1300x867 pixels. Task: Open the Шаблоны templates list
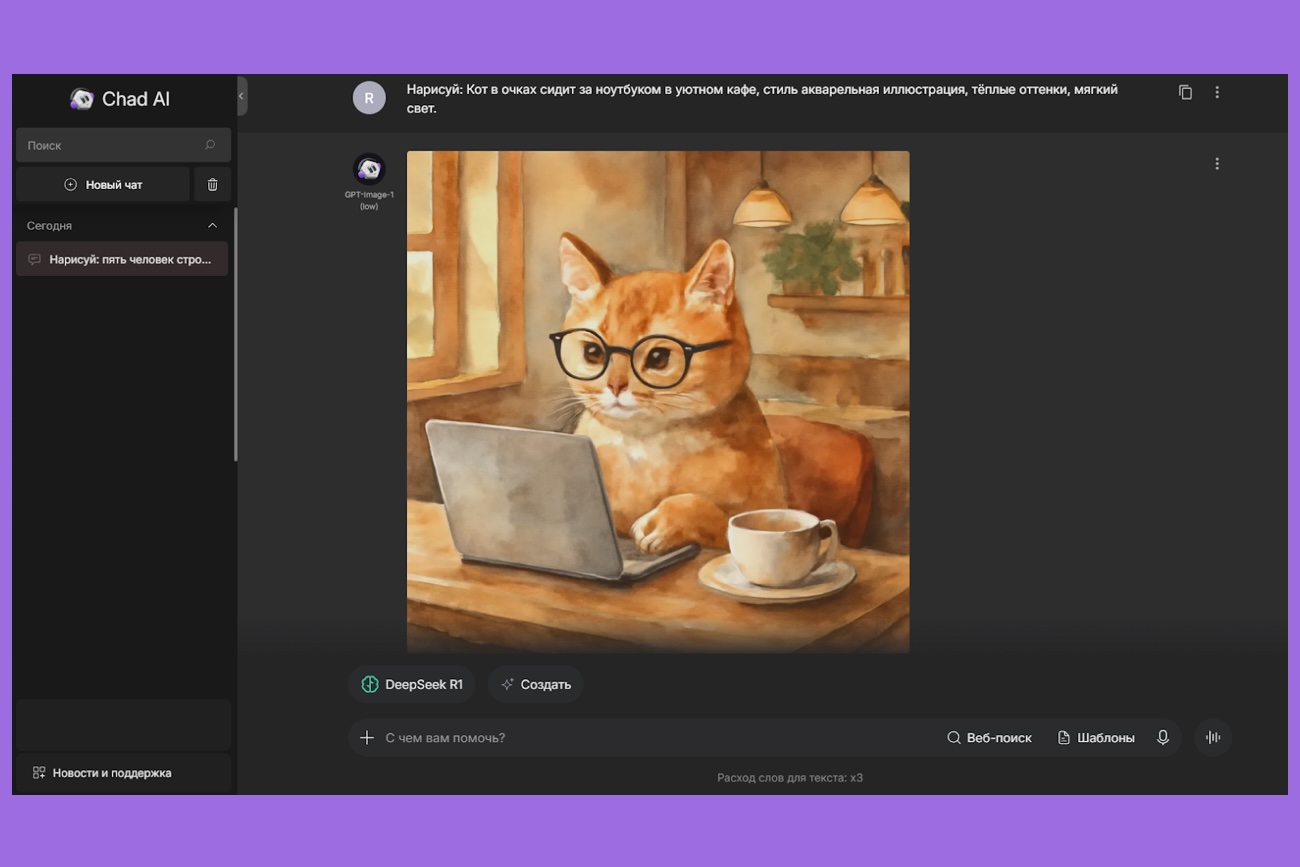coord(1096,738)
